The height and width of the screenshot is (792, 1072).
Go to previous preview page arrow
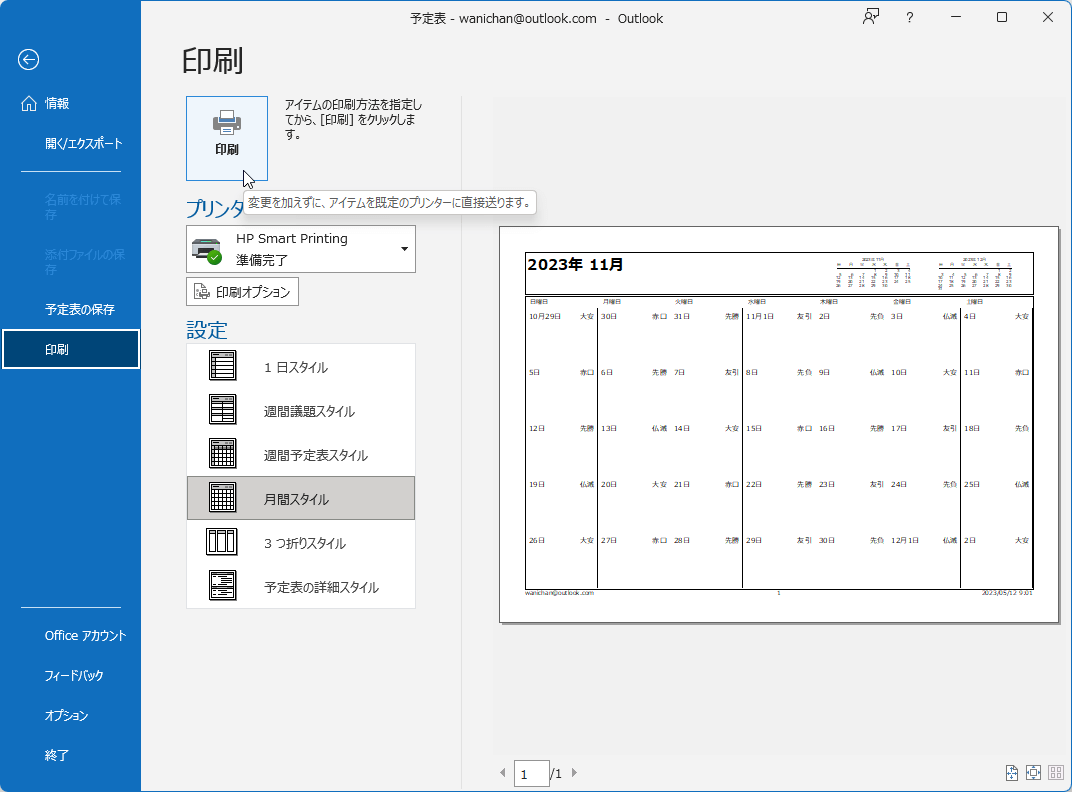pos(503,773)
